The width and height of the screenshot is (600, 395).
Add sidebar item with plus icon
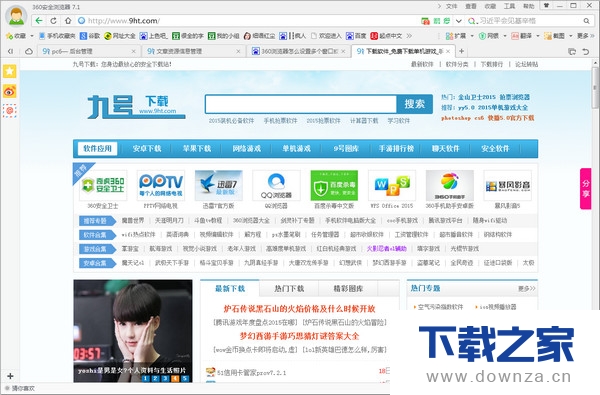pos(10,376)
